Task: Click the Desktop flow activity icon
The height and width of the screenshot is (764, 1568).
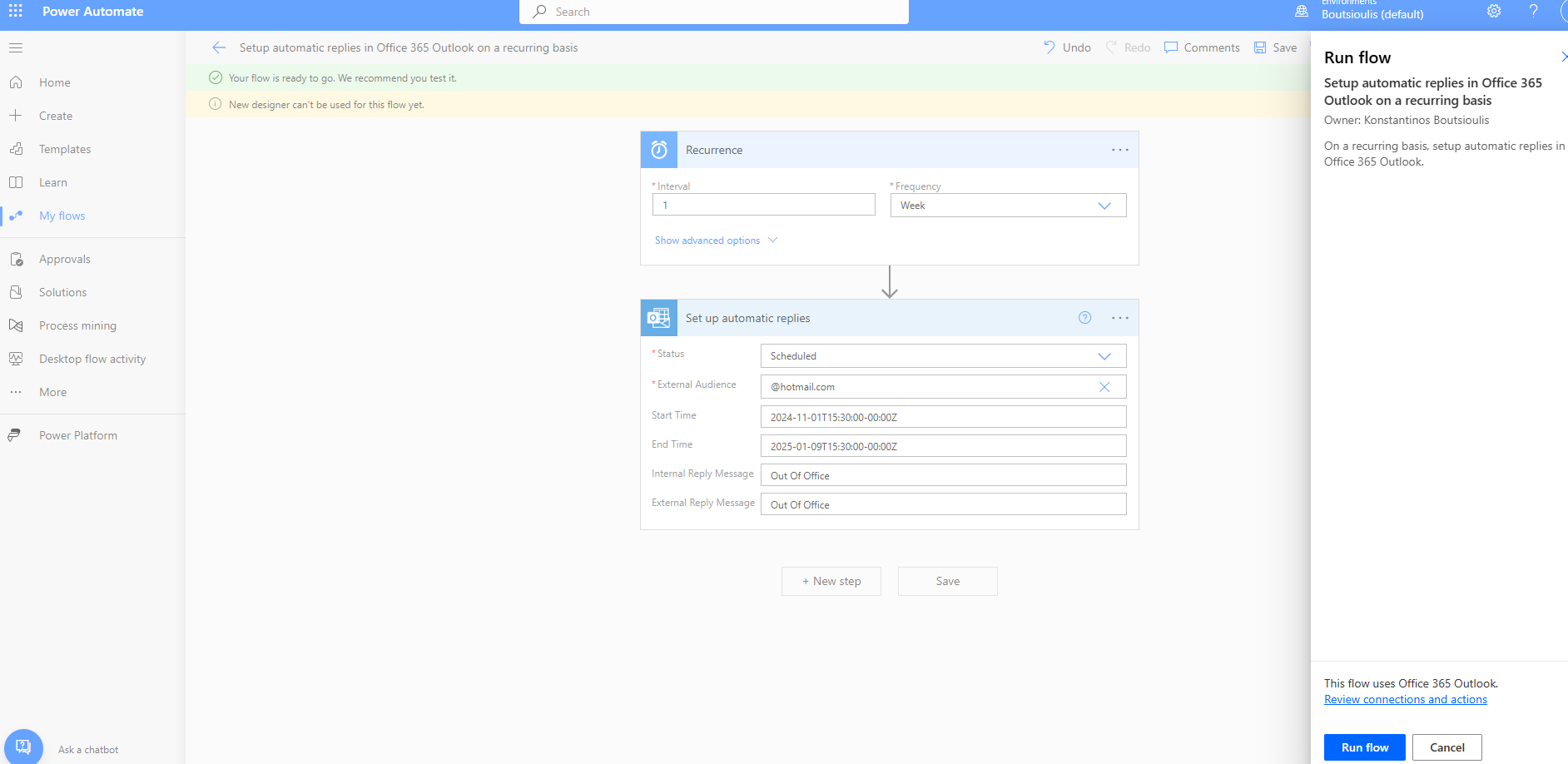Action: point(16,359)
